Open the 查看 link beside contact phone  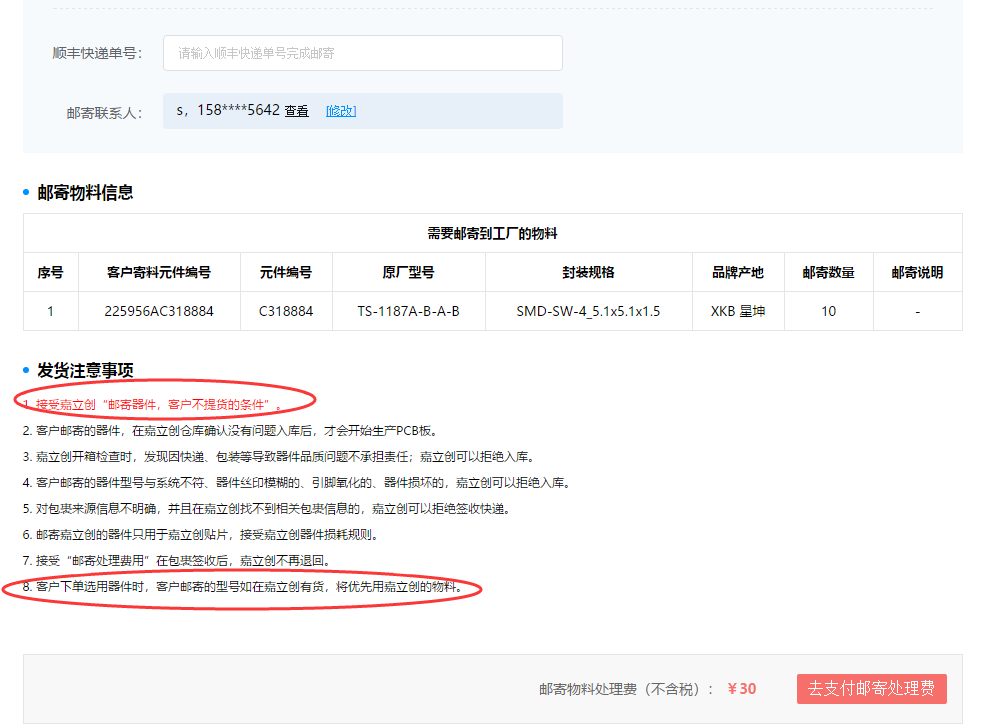pos(297,111)
